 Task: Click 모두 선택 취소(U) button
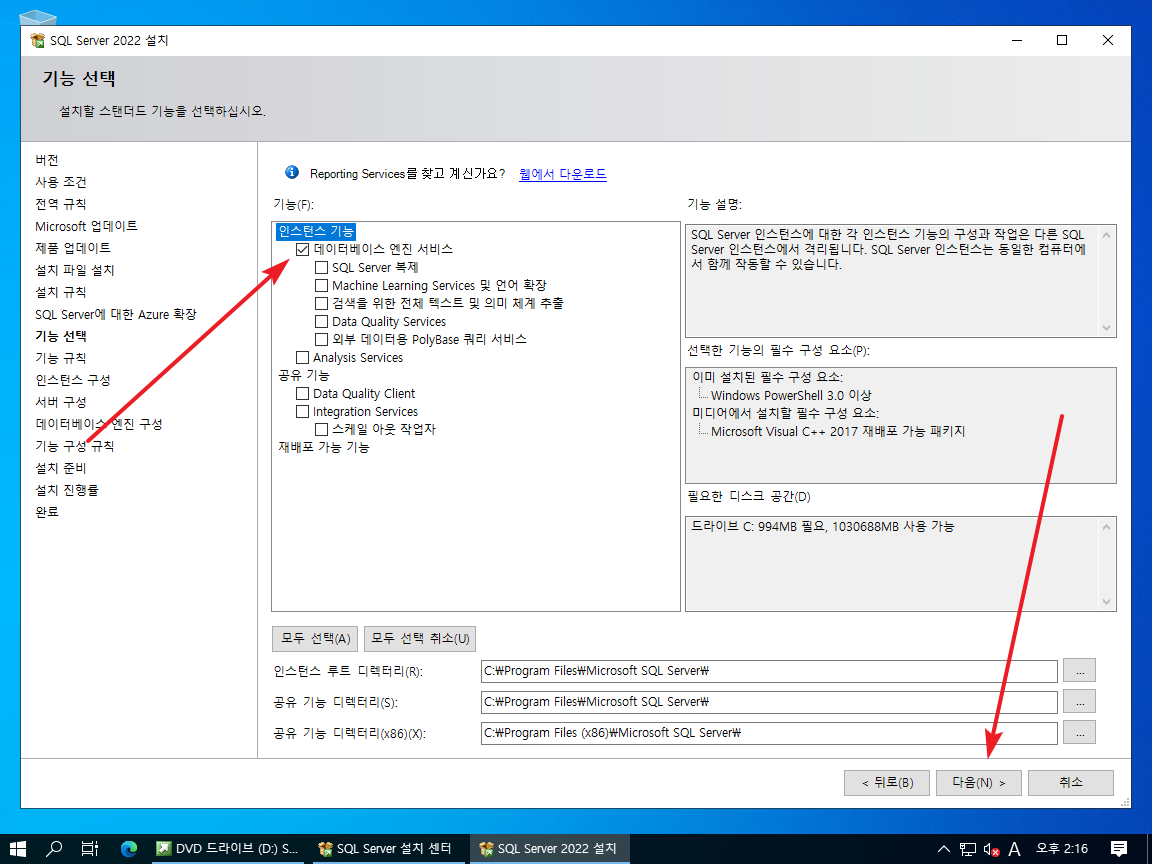[x=420, y=638]
